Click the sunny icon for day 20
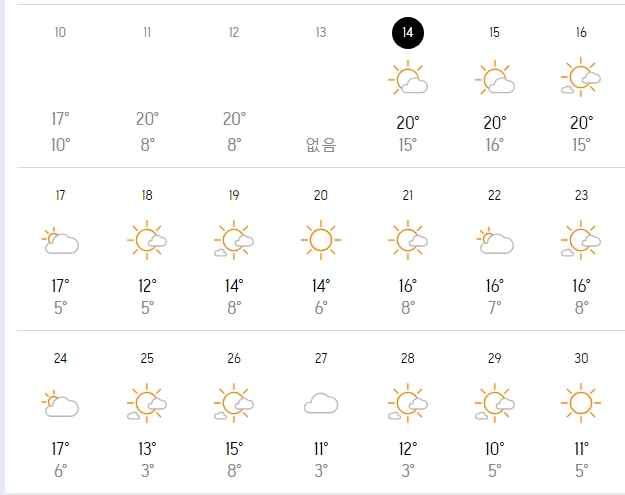 click(321, 240)
